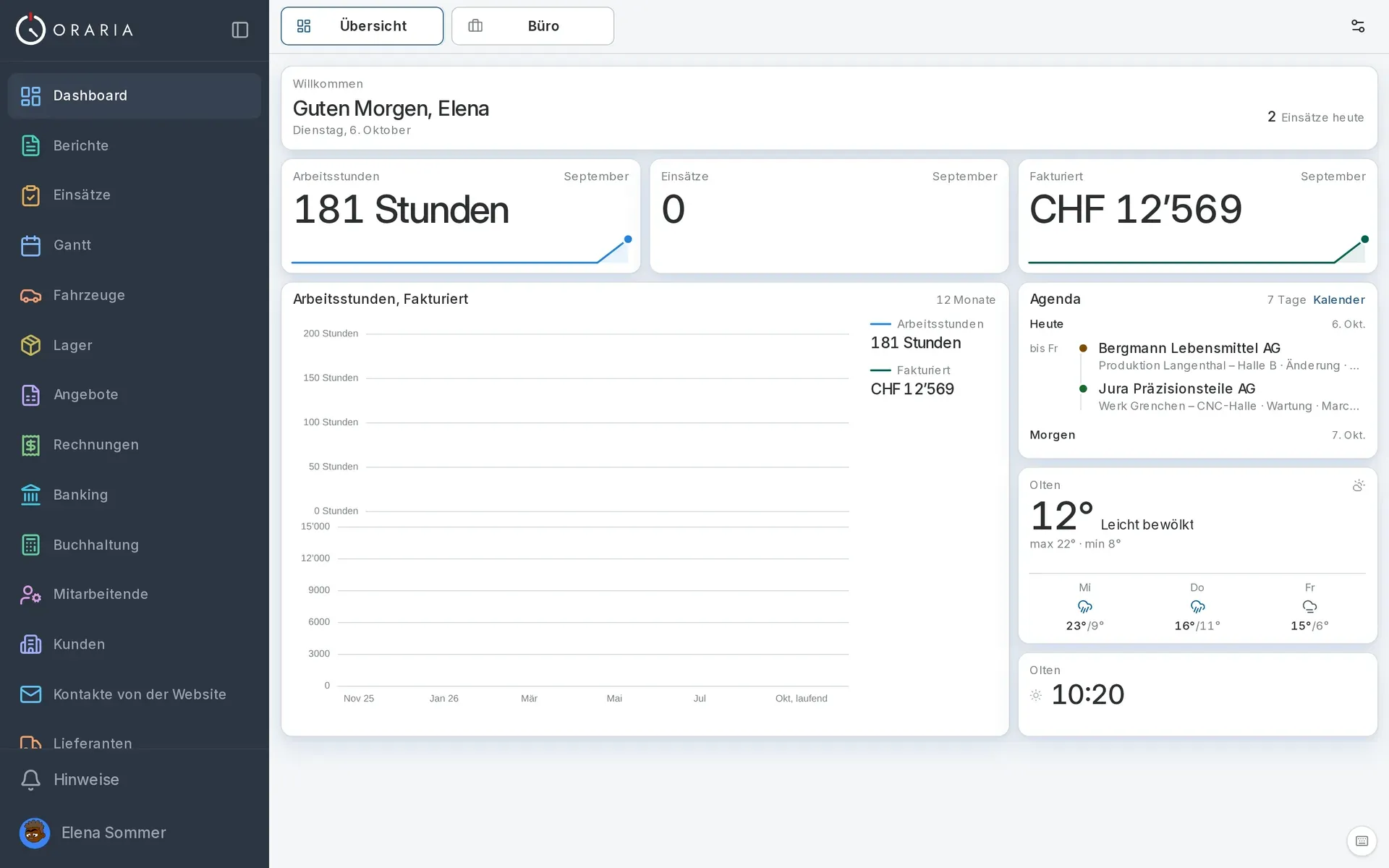Click the '12 Monate' chart label

tap(966, 300)
